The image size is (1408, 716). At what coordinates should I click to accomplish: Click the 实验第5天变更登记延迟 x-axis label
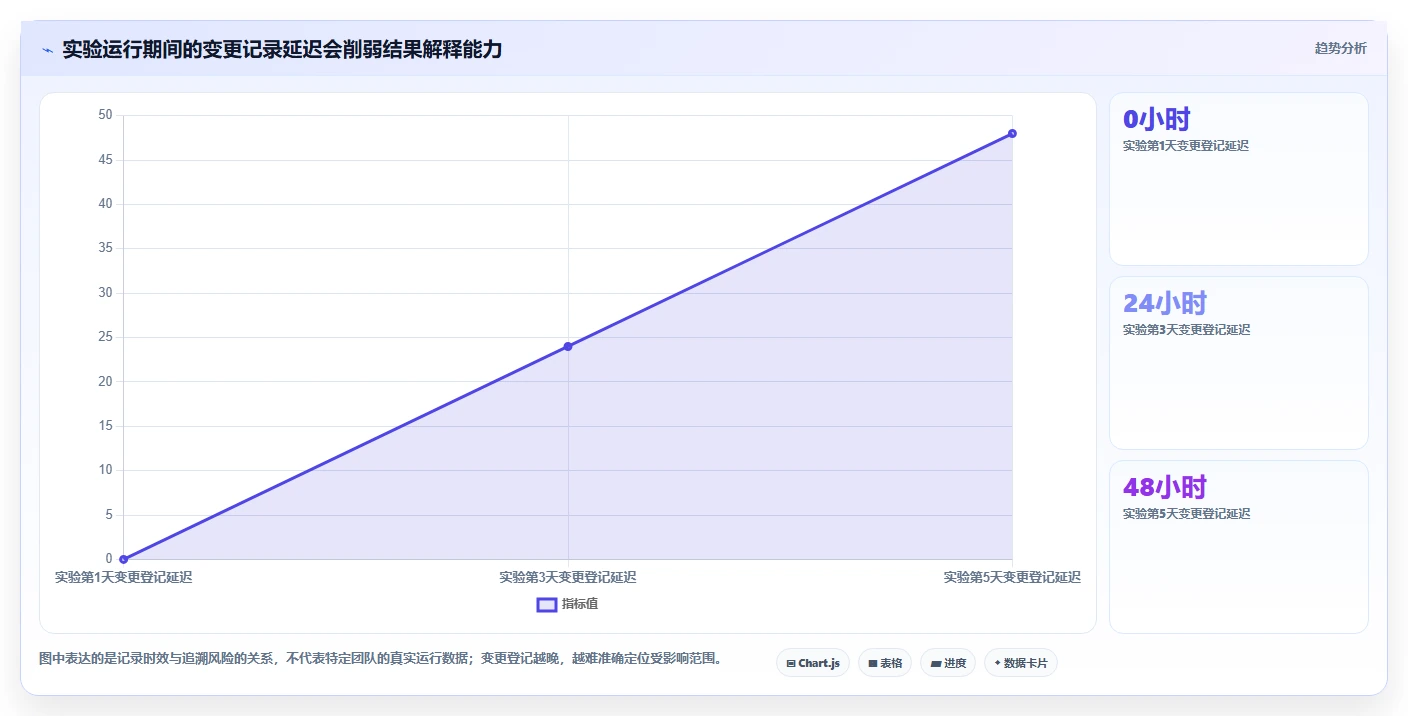[1012, 577]
